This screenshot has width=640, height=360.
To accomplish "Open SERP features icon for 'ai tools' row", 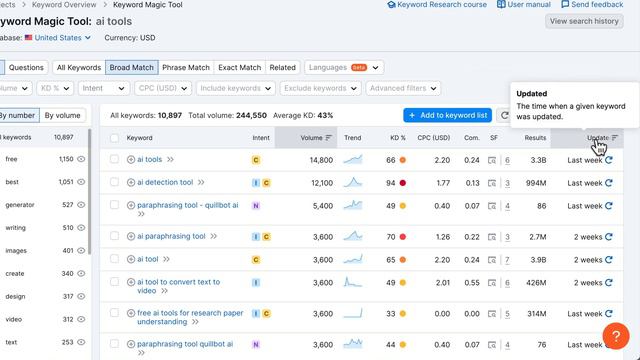I will [x=492, y=160].
